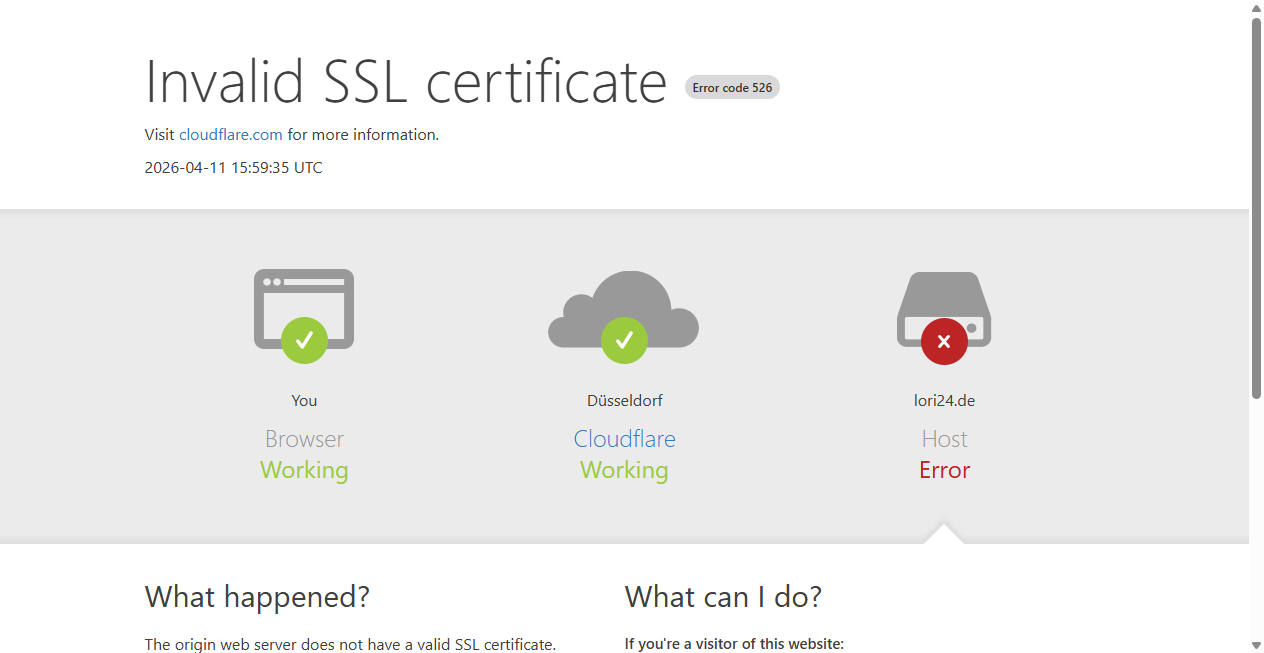Click the red Error status under Host
This screenshot has height=653, width=1264.
point(944,470)
